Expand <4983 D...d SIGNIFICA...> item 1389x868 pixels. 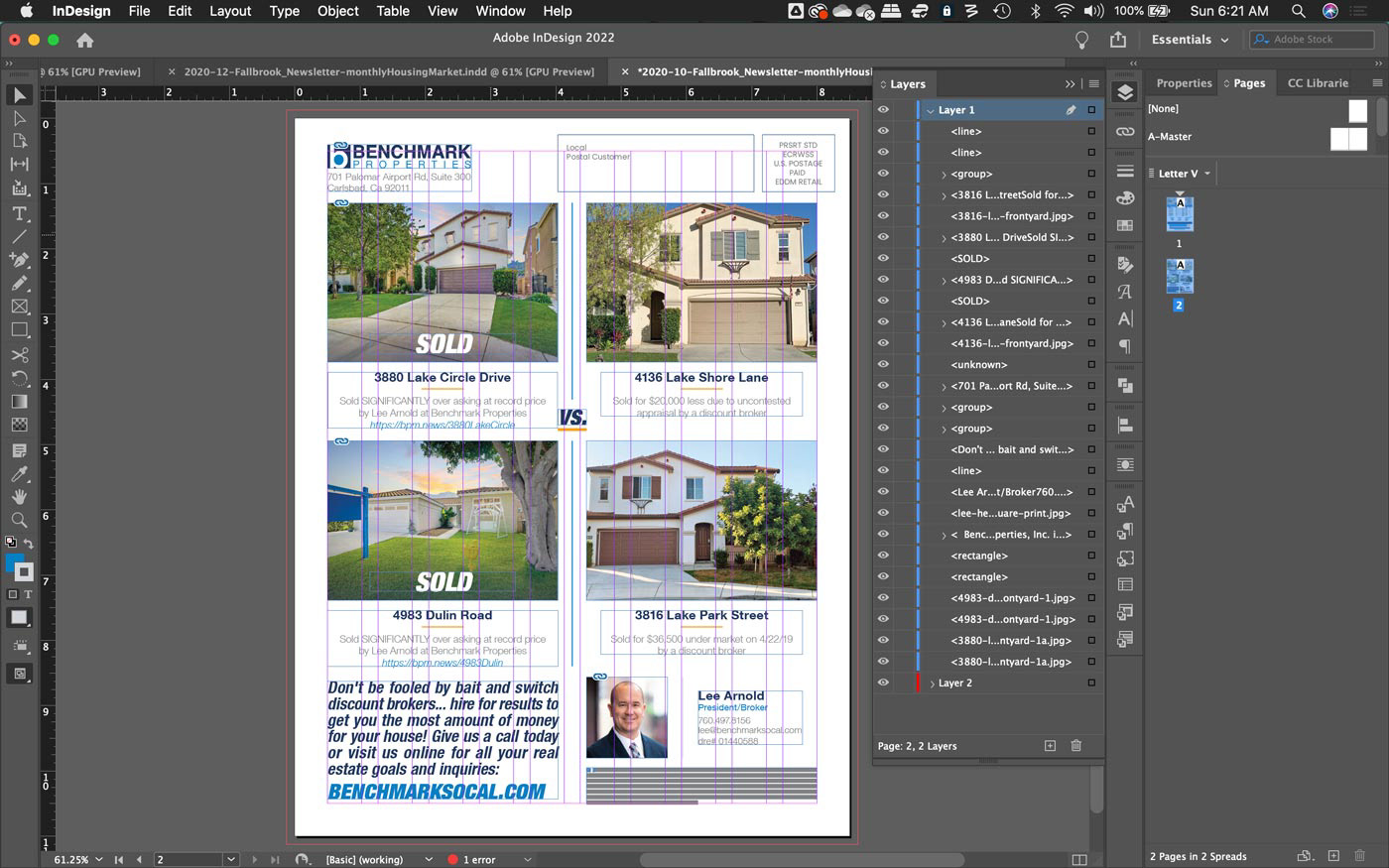point(944,281)
